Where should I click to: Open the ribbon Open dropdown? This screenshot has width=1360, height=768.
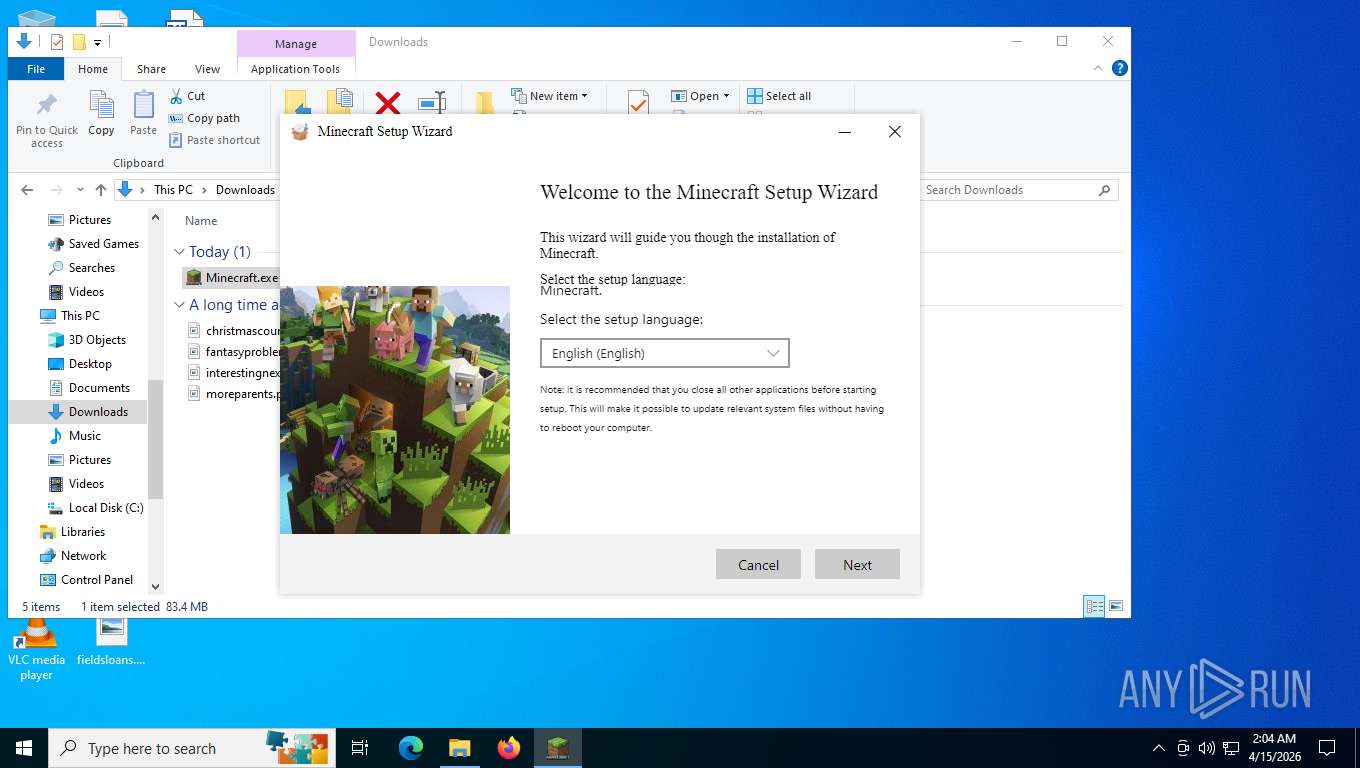coord(700,96)
